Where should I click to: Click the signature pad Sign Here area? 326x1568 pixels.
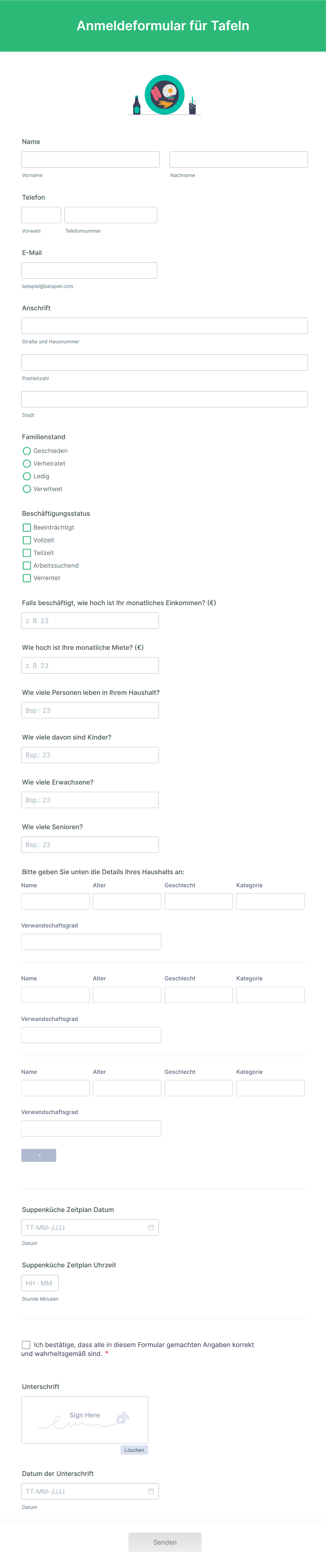click(85, 1420)
